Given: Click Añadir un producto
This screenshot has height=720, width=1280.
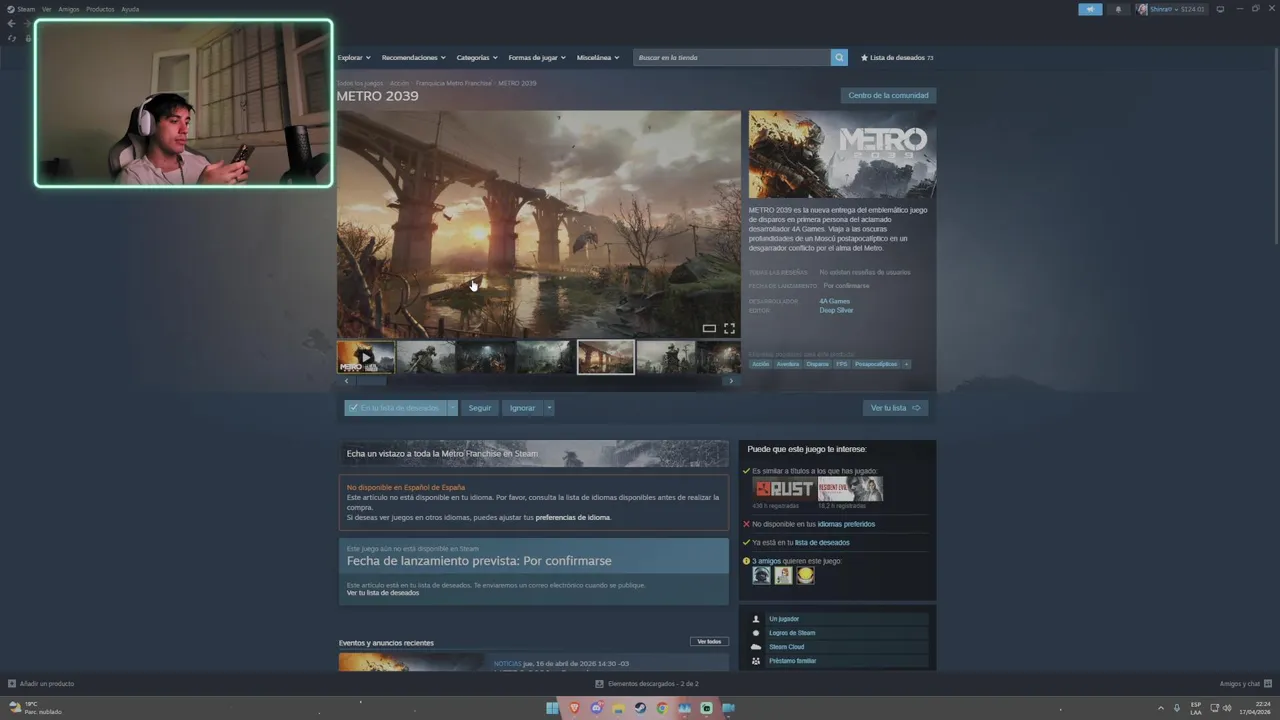Looking at the screenshot, I should [41, 684].
